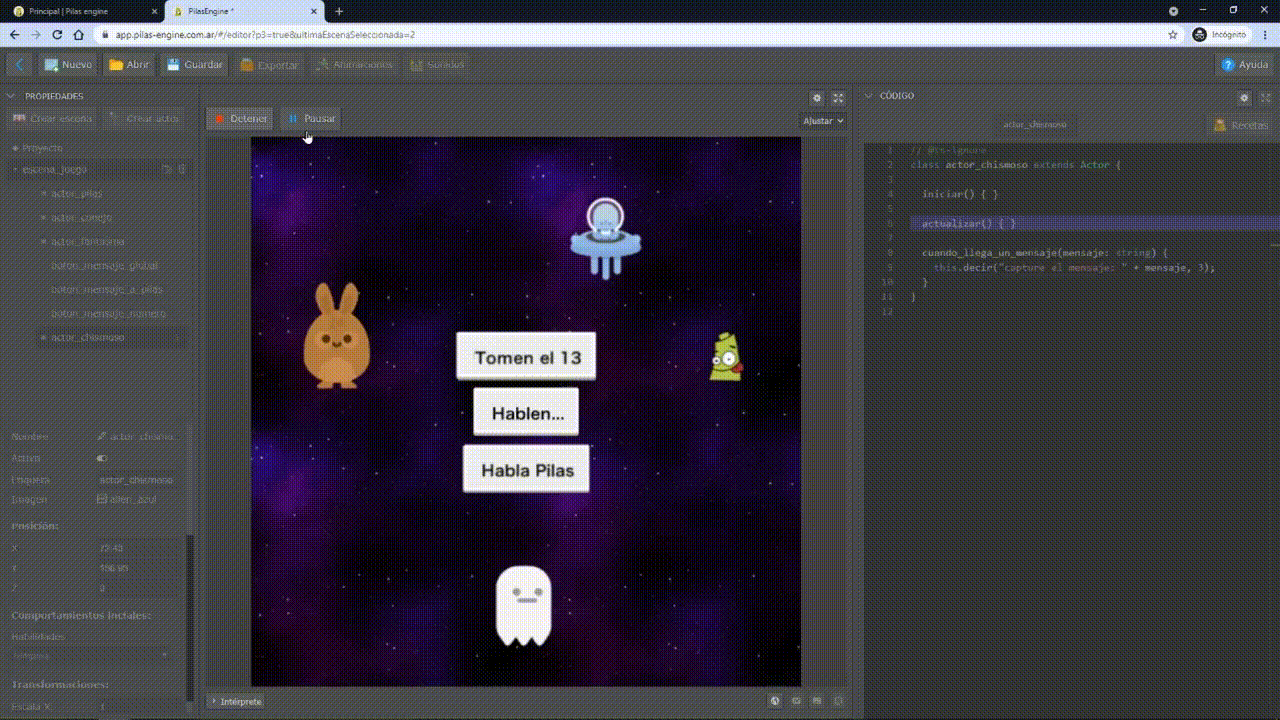Open the scene canvas settings gear
Viewport: 1280px width, 720px height.
[817, 98]
